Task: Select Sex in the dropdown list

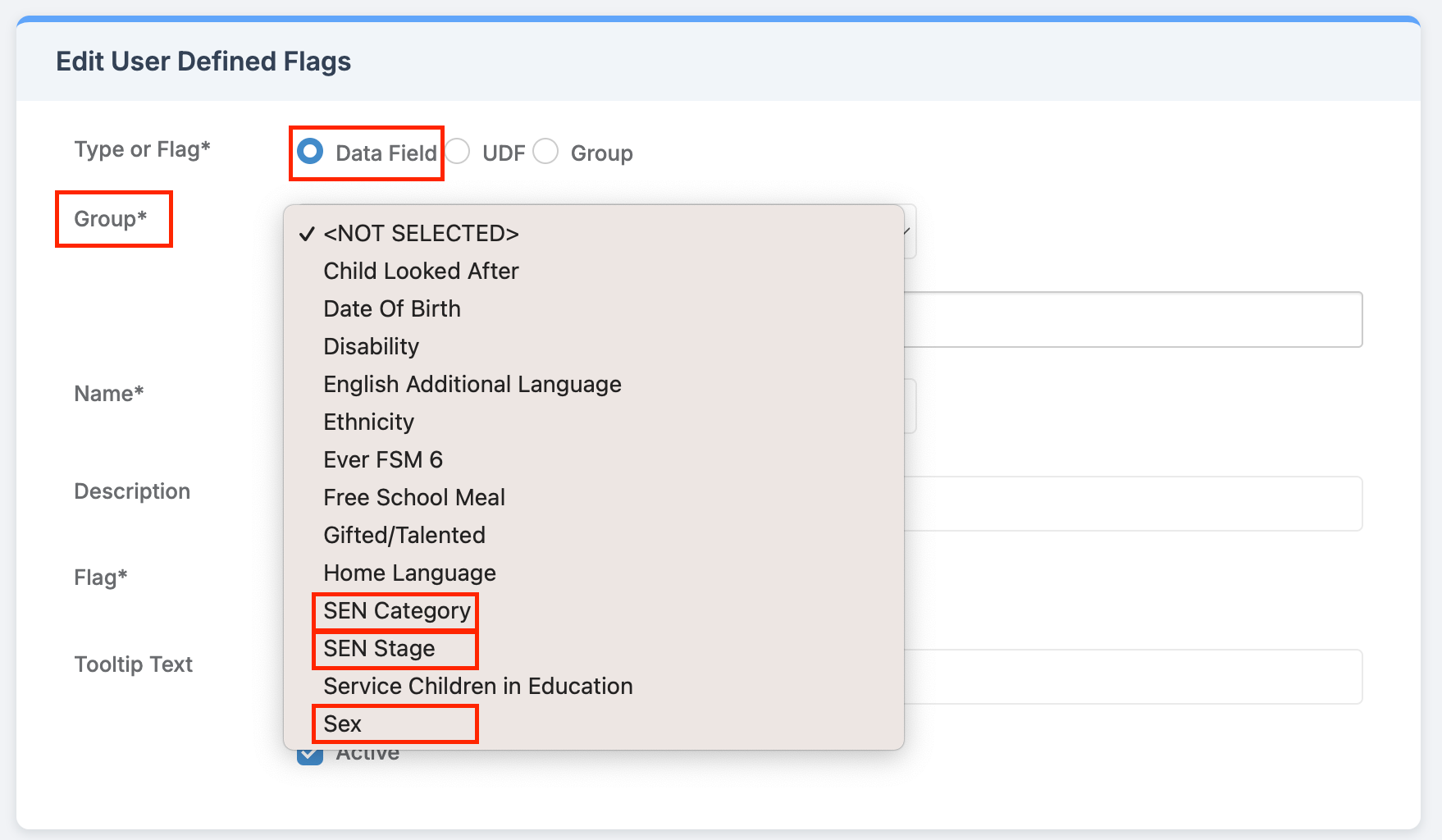Action: tap(594, 724)
